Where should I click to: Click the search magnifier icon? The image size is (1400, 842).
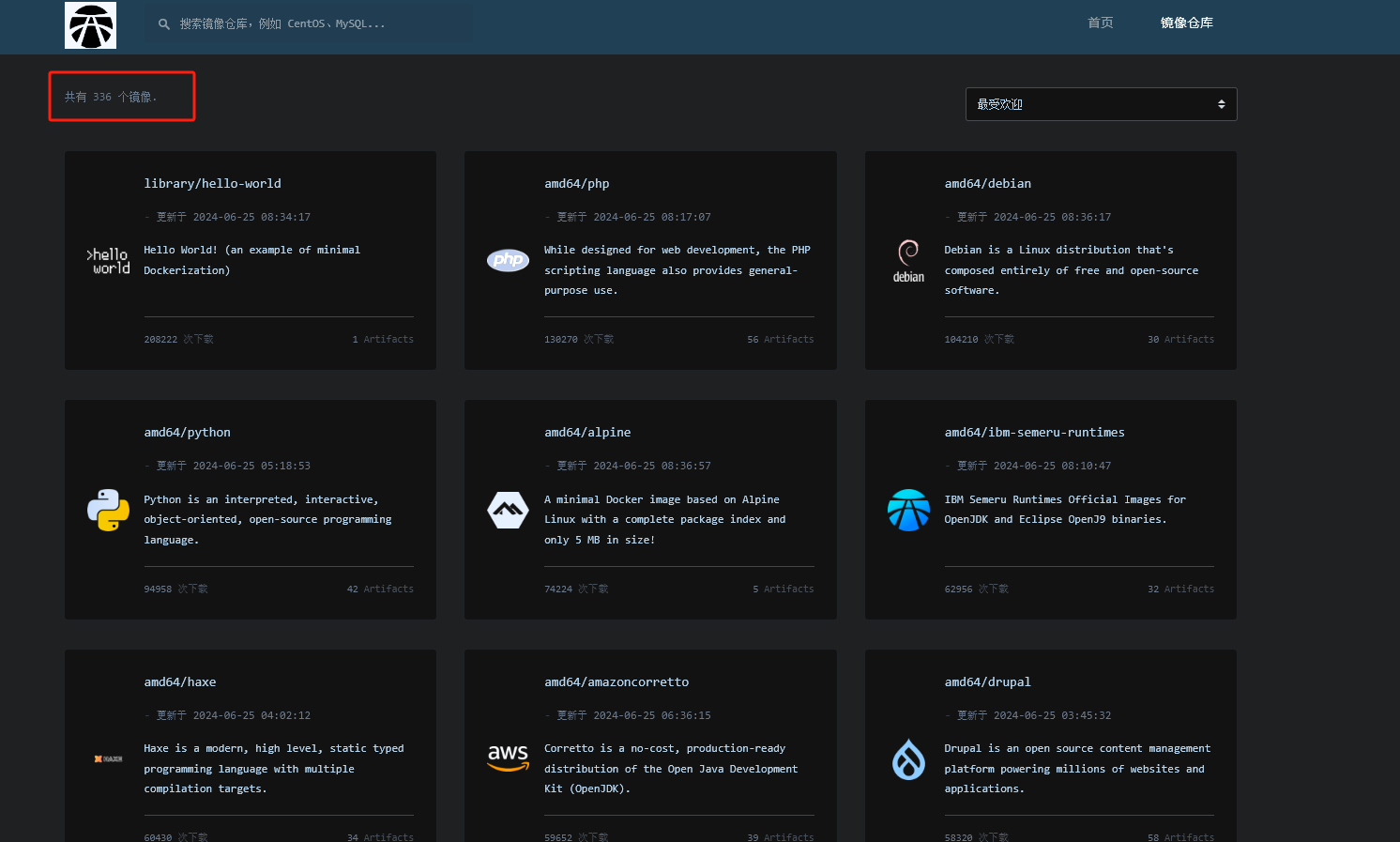(x=164, y=24)
